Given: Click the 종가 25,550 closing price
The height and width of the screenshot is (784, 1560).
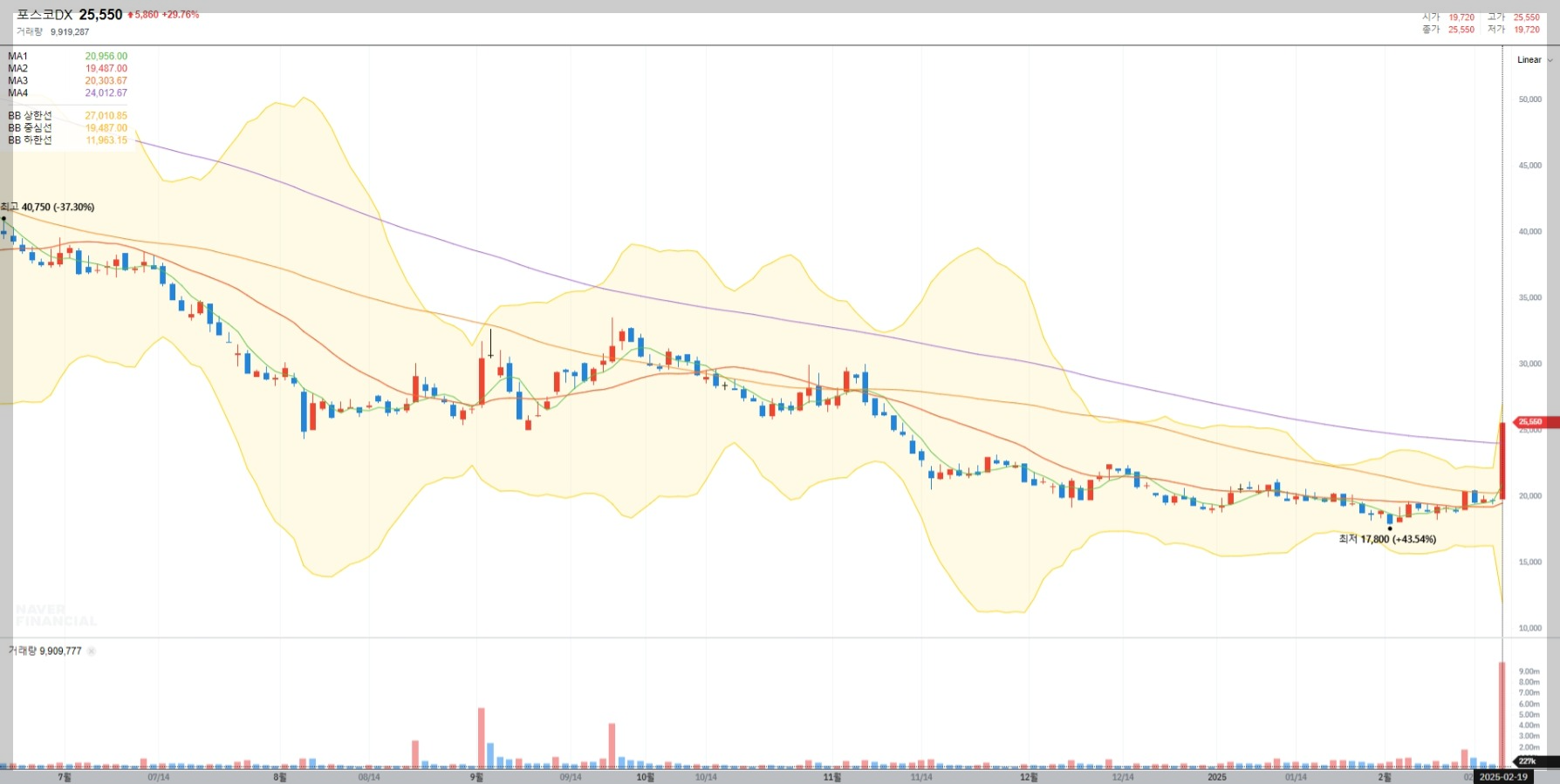Looking at the screenshot, I should click(1448, 30).
